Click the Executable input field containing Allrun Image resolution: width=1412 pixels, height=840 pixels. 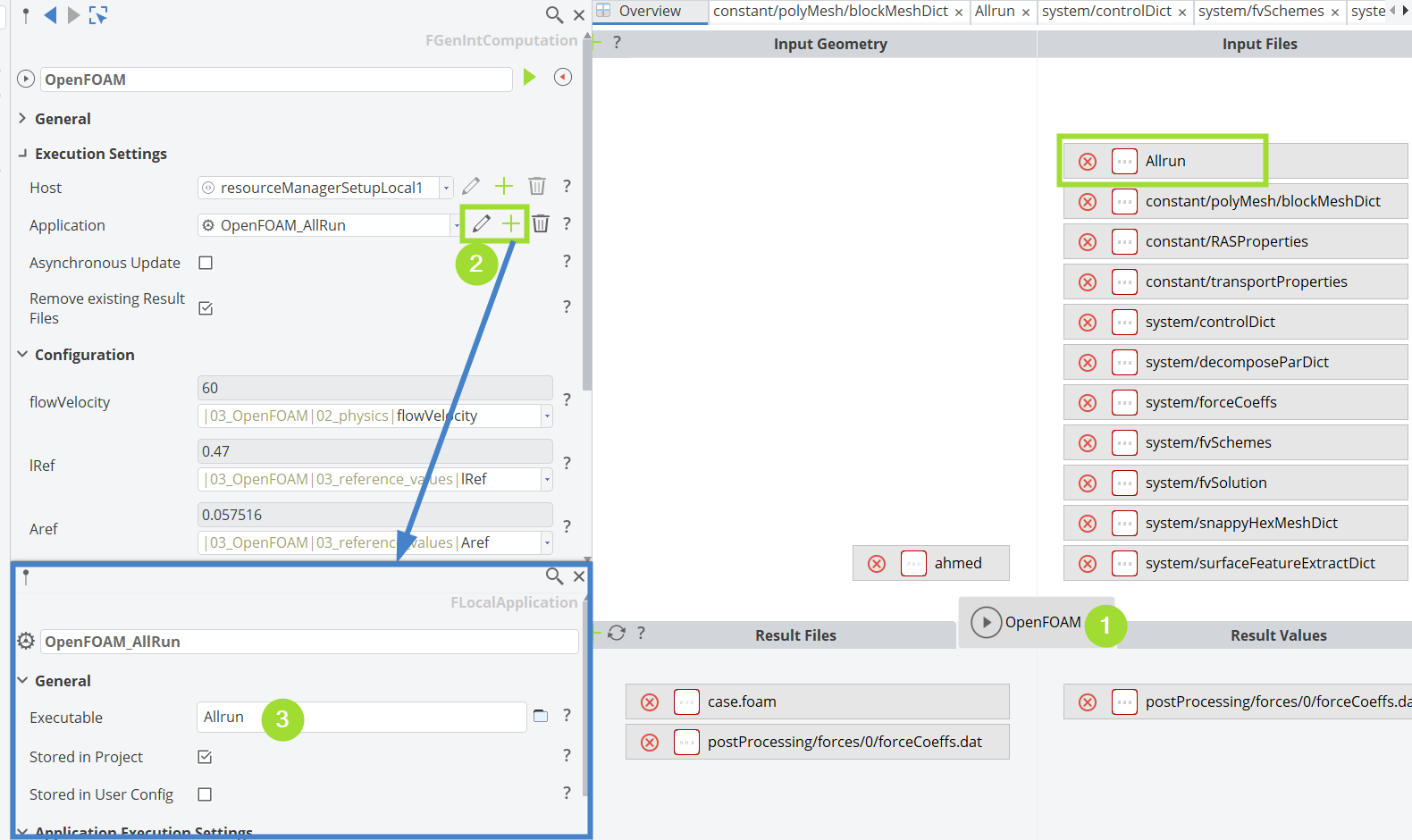click(361, 717)
